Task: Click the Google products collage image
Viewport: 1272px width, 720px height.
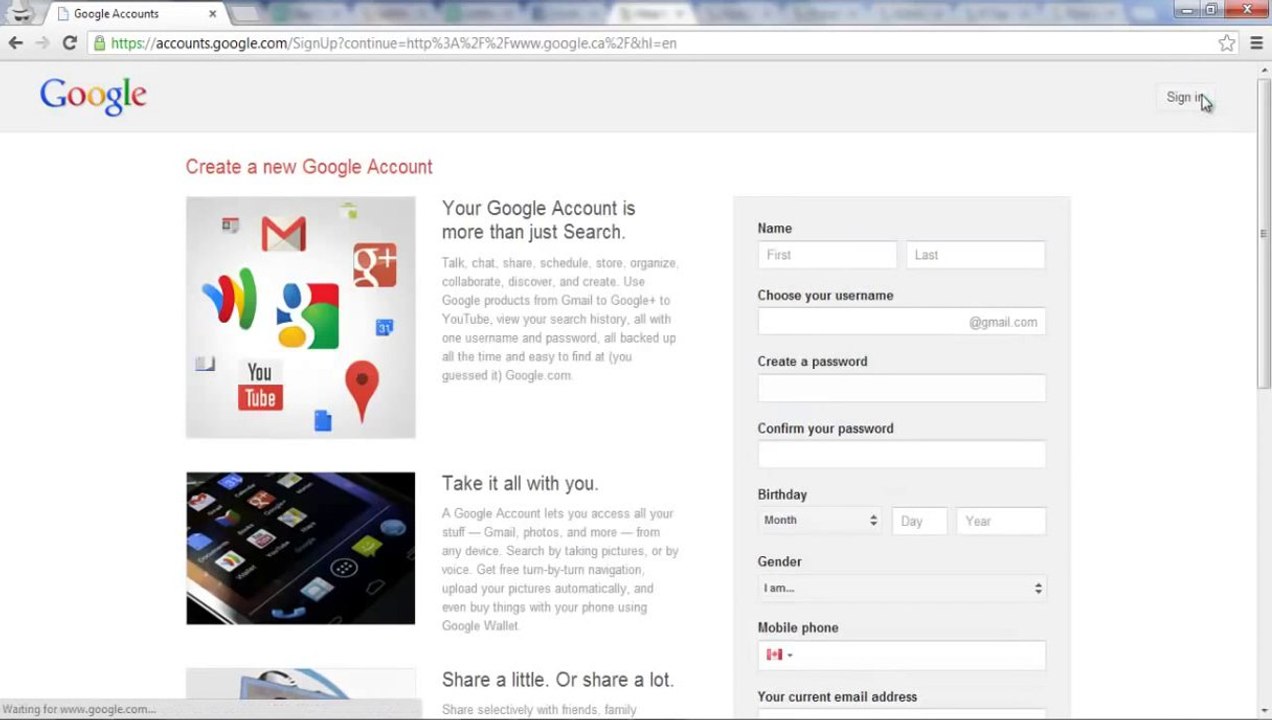Action: coord(300,317)
